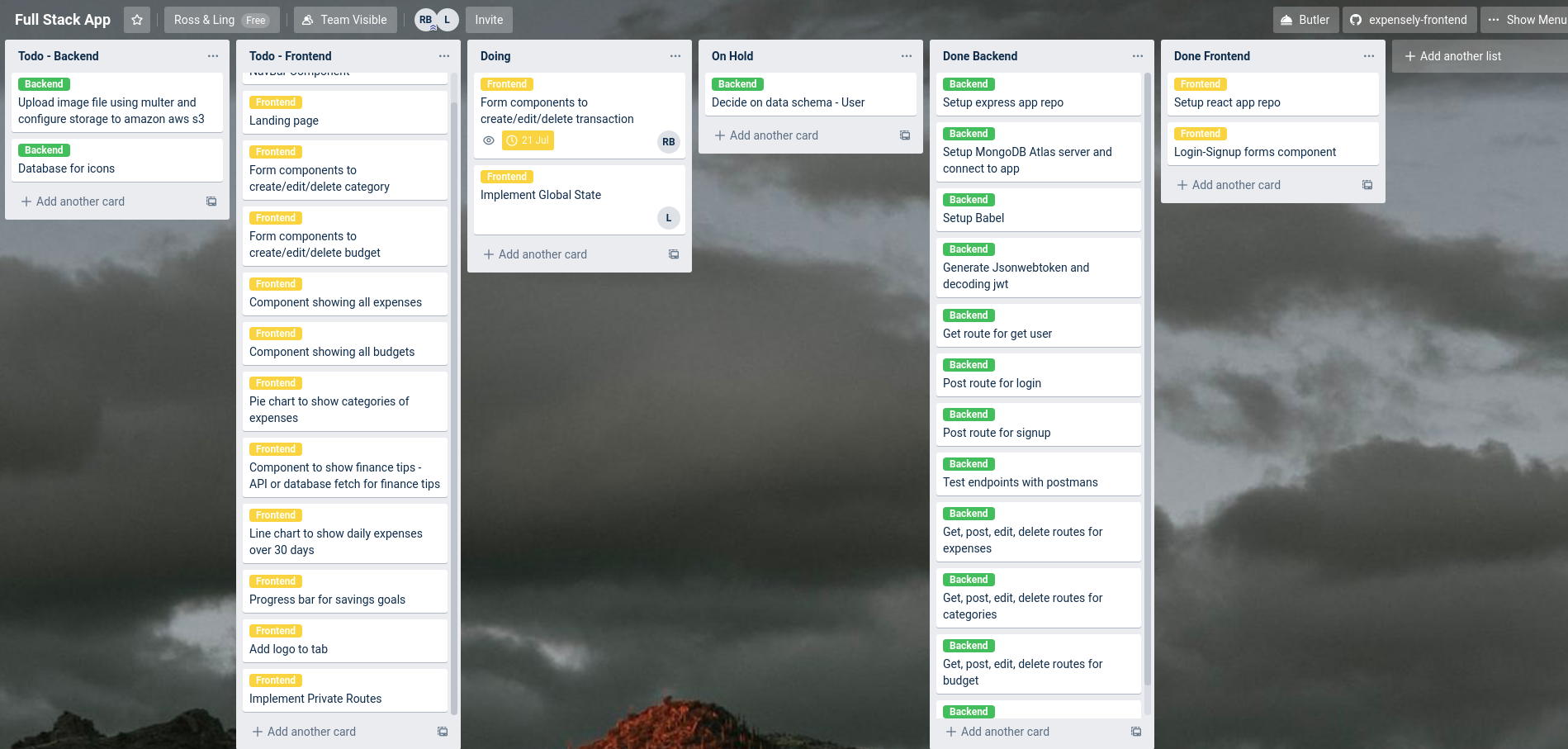Click the Done Backend list scrollbar
The height and width of the screenshot is (749, 1568).
[x=1148, y=380]
